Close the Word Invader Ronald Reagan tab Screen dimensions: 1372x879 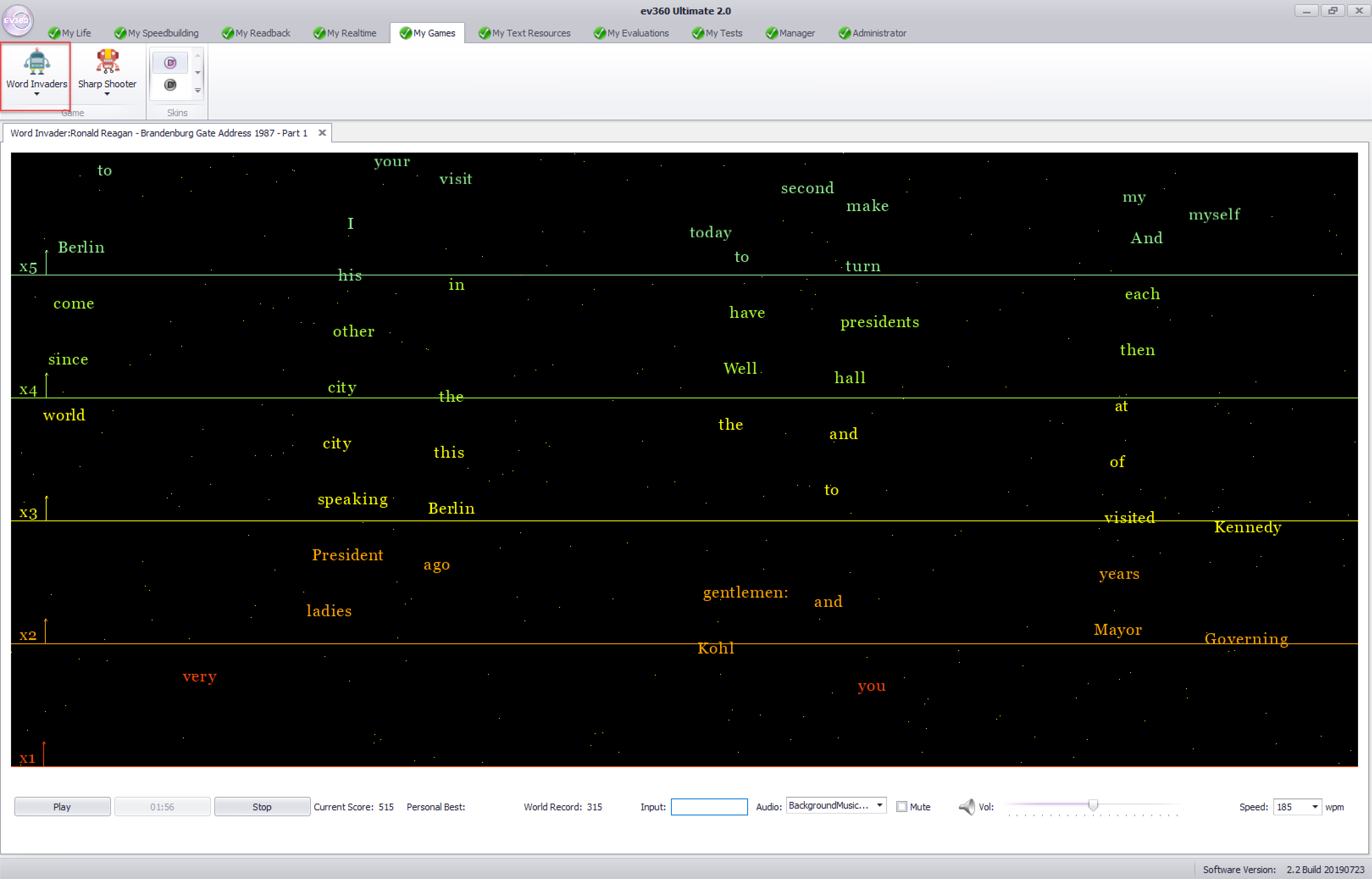coord(322,133)
